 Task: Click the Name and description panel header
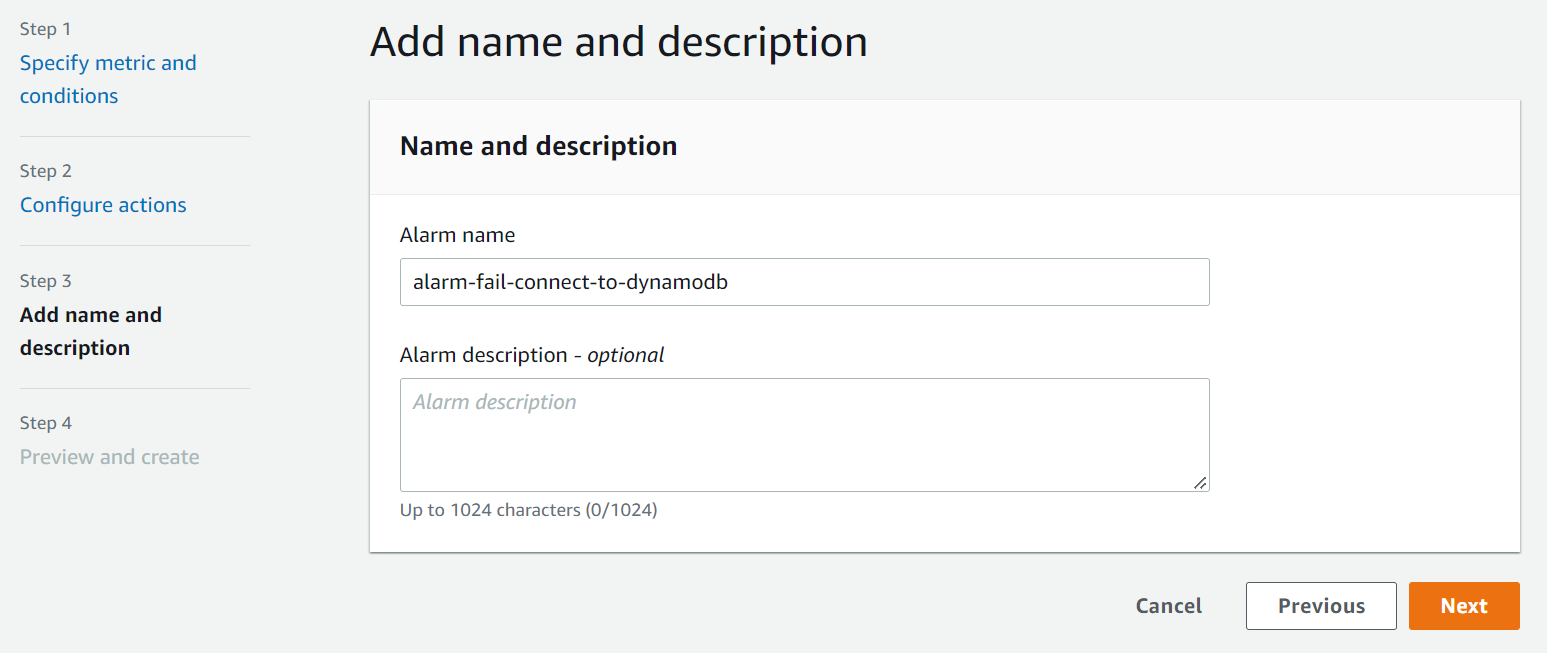[x=538, y=146]
